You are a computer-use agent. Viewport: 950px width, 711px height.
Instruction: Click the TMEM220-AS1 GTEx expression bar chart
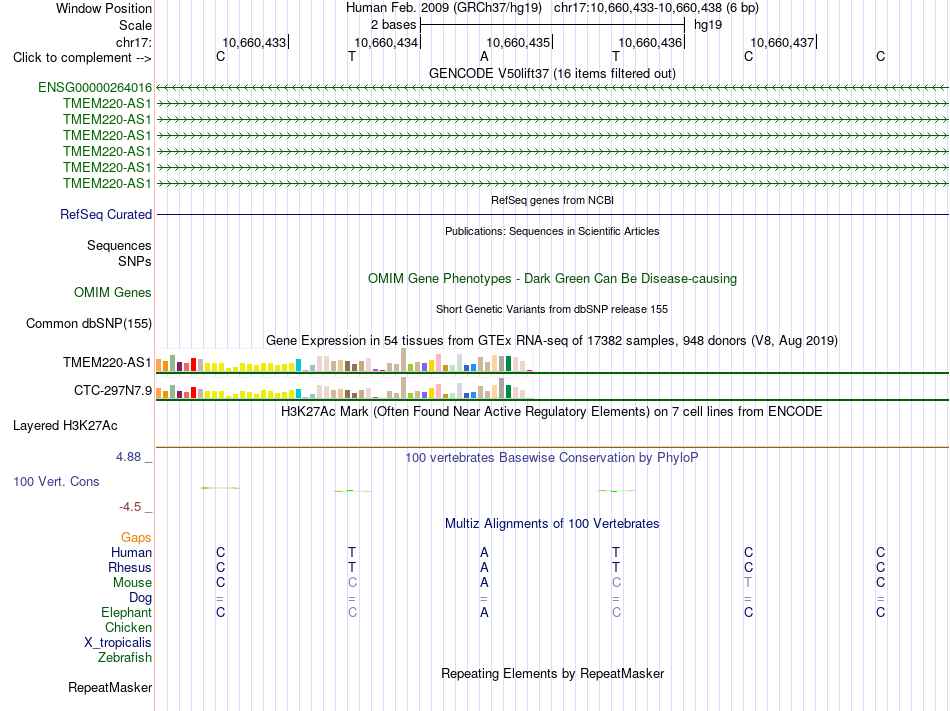(344, 360)
